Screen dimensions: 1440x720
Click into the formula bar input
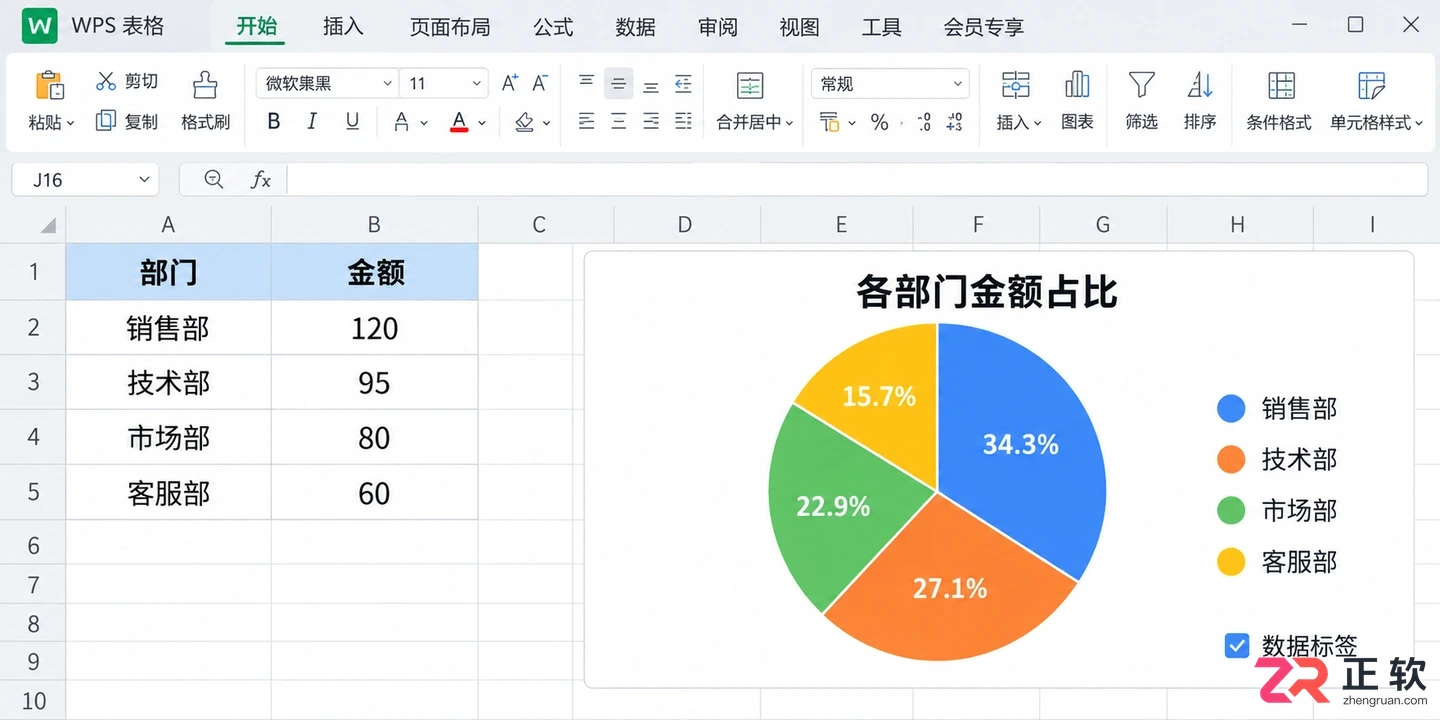(x=857, y=179)
